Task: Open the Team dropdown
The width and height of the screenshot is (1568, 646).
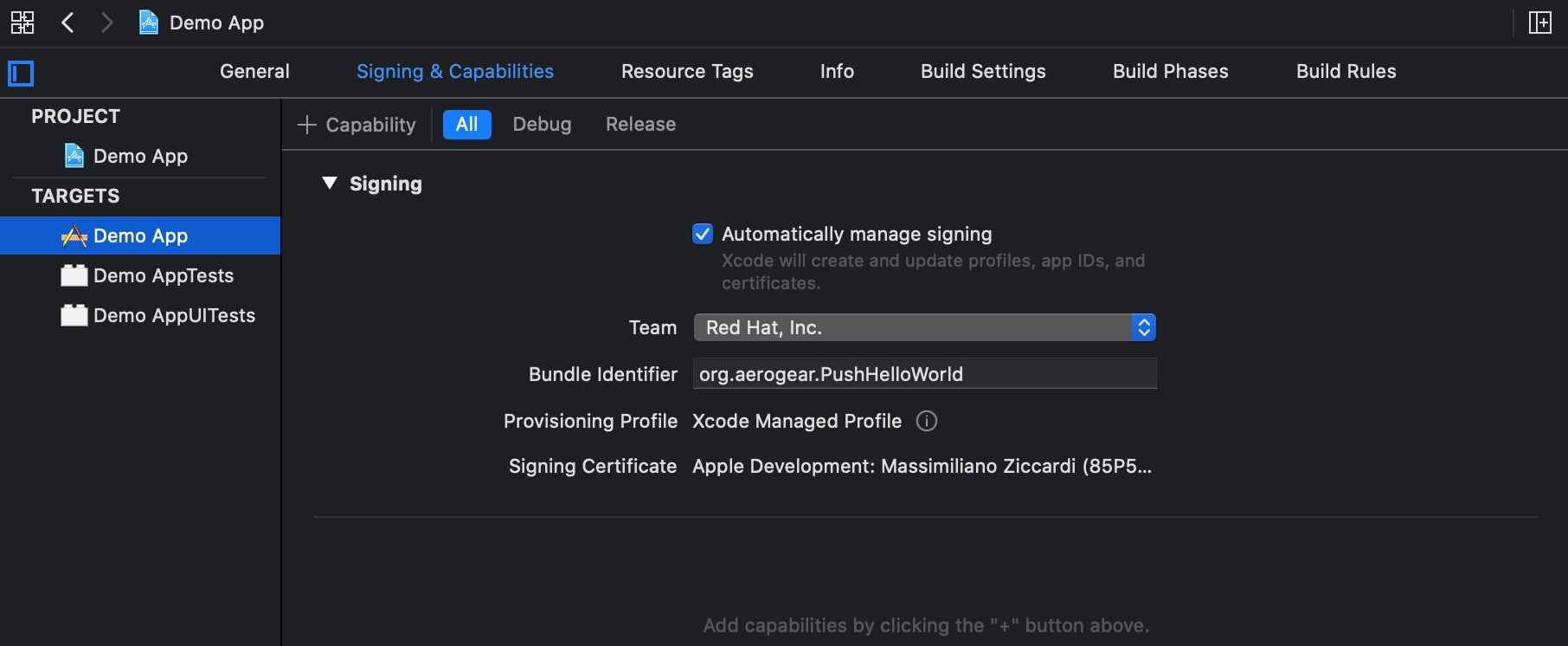Action: click(924, 327)
